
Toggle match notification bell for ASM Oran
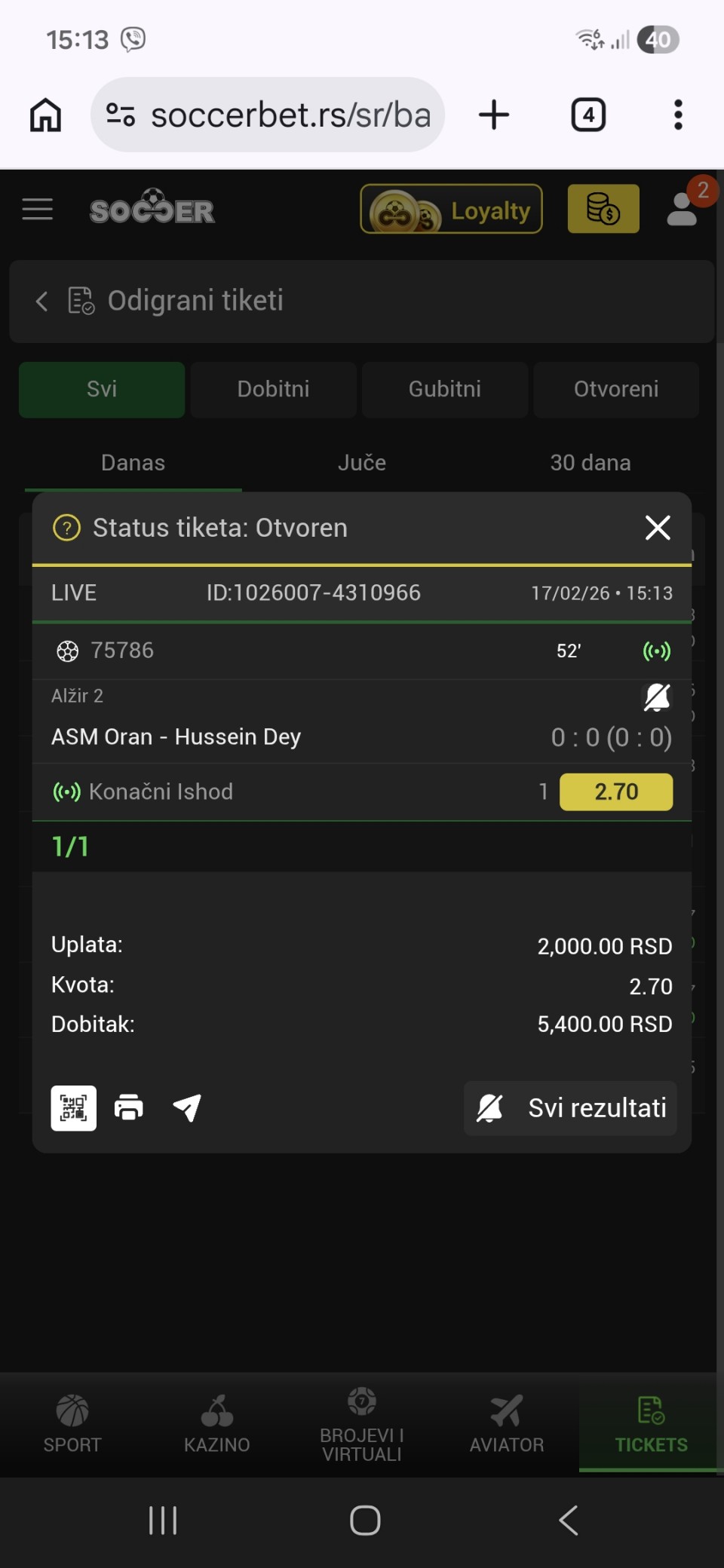(x=656, y=697)
